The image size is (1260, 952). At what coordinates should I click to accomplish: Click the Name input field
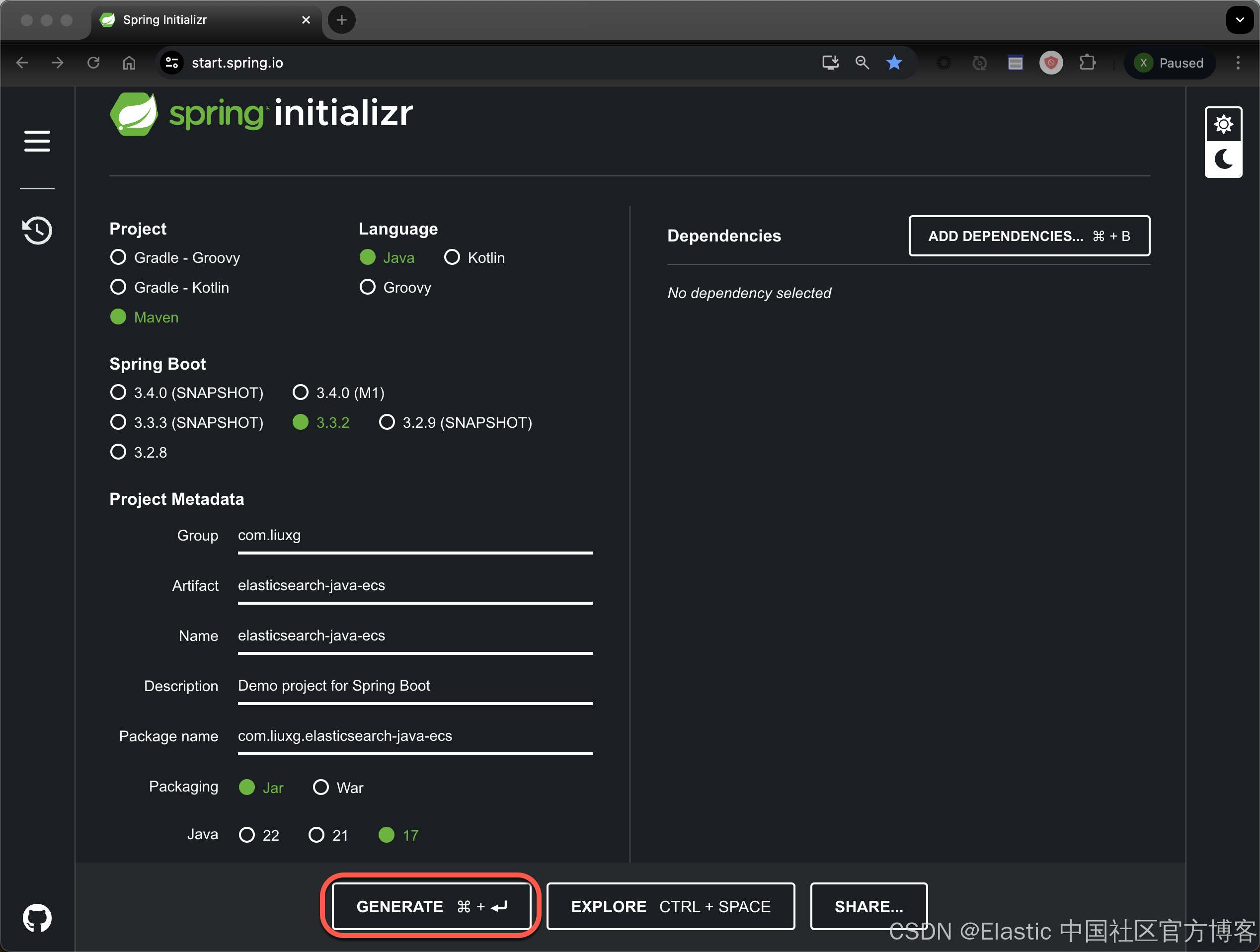click(x=415, y=636)
